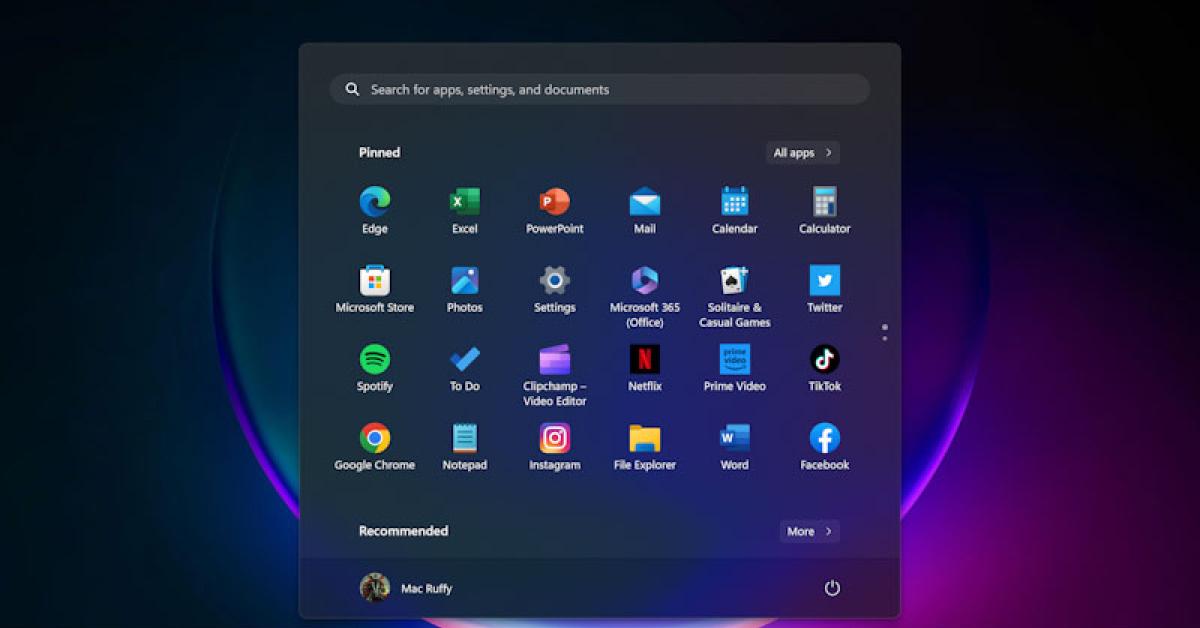
Task: Click the Recommended section heading
Action: click(x=403, y=531)
